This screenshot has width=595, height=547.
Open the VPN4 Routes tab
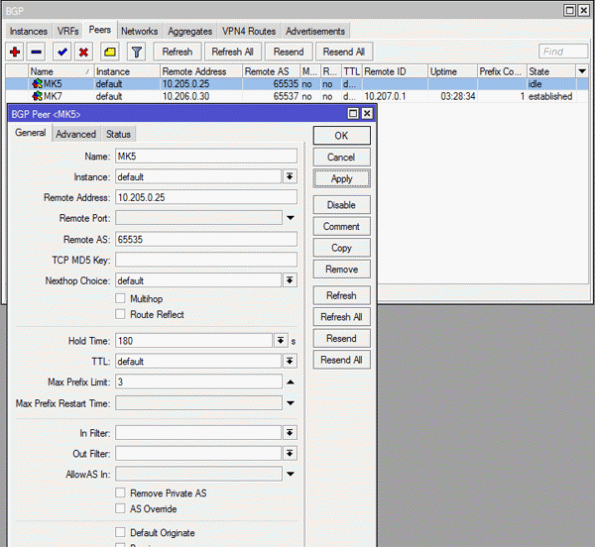coord(249,31)
